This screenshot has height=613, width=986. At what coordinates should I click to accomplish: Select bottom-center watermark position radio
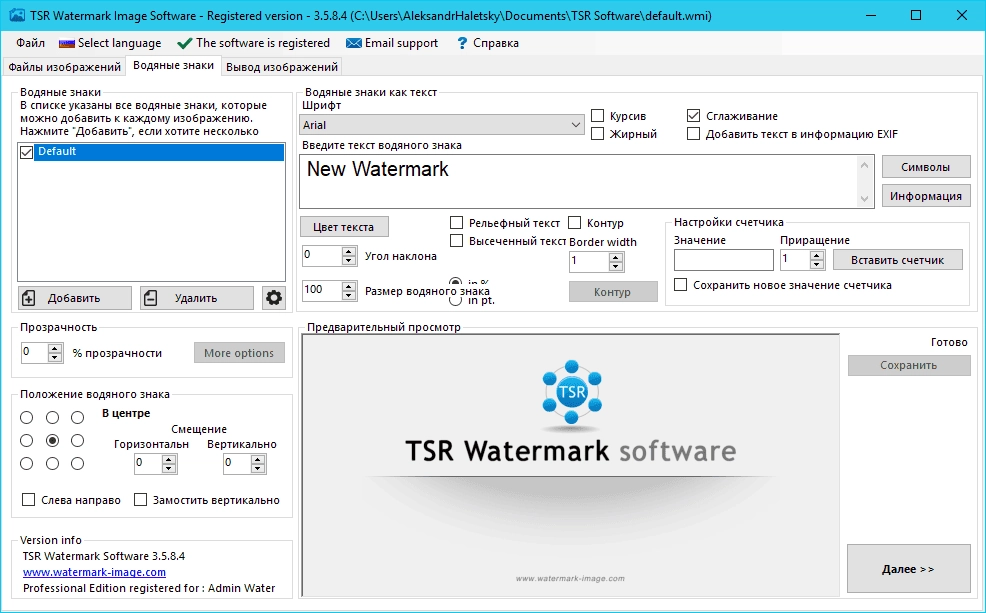pyautogui.click(x=52, y=463)
